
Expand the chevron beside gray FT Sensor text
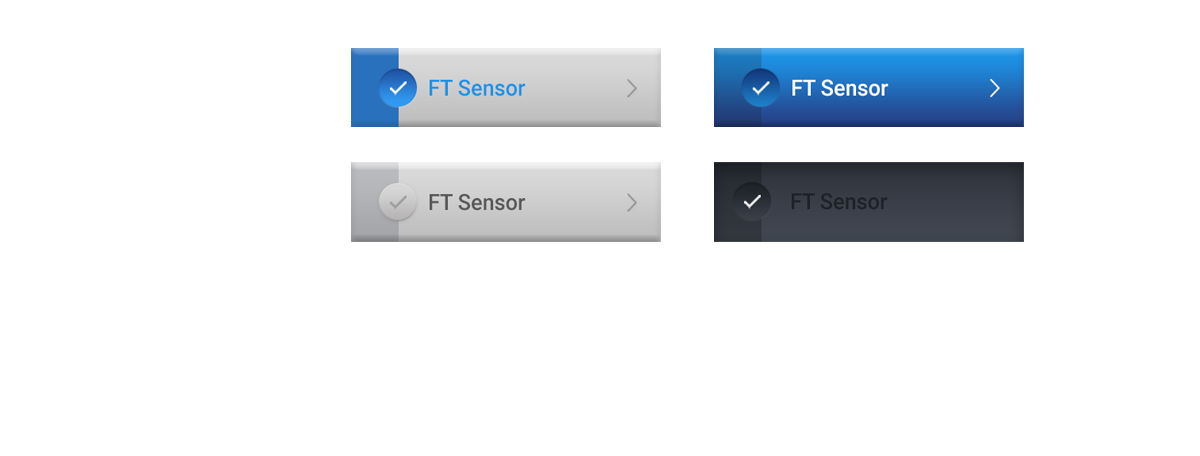(x=632, y=202)
